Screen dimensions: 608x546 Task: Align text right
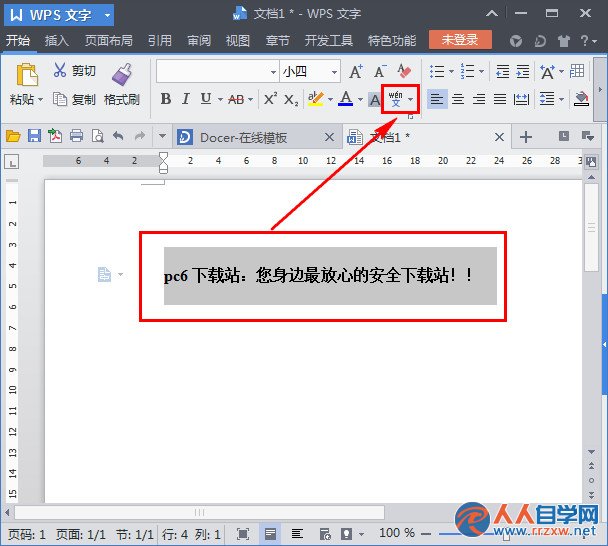click(x=479, y=99)
